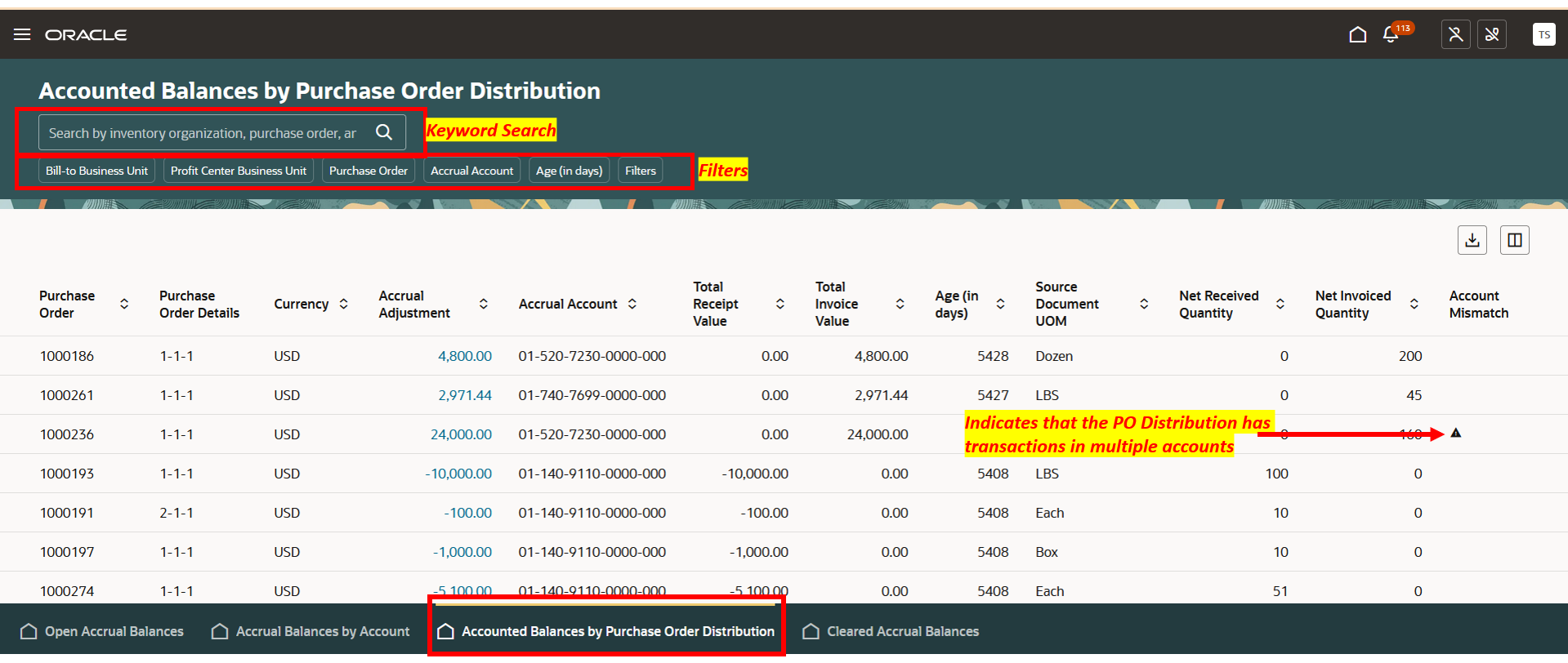Click the Dozen UOM cell
Screen dimensions: 1568x663
[1054, 356]
